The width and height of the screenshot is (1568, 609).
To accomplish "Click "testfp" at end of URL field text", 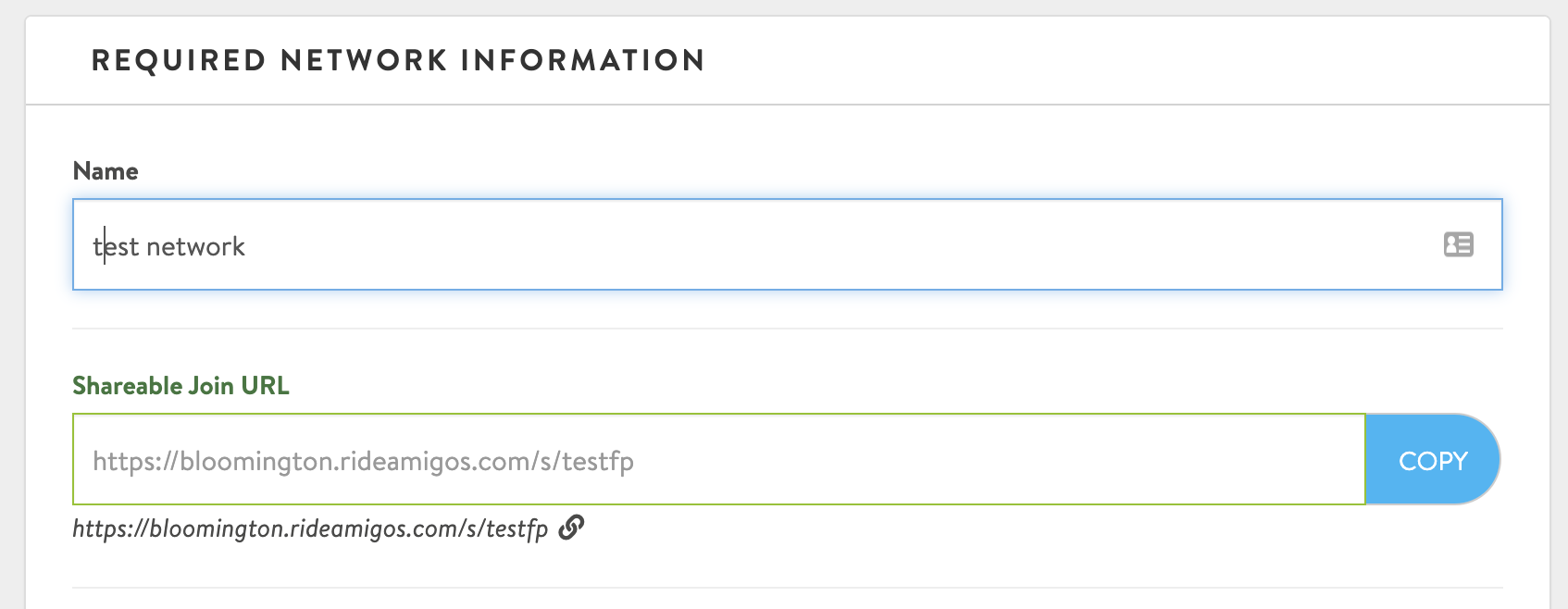I will (x=598, y=461).
